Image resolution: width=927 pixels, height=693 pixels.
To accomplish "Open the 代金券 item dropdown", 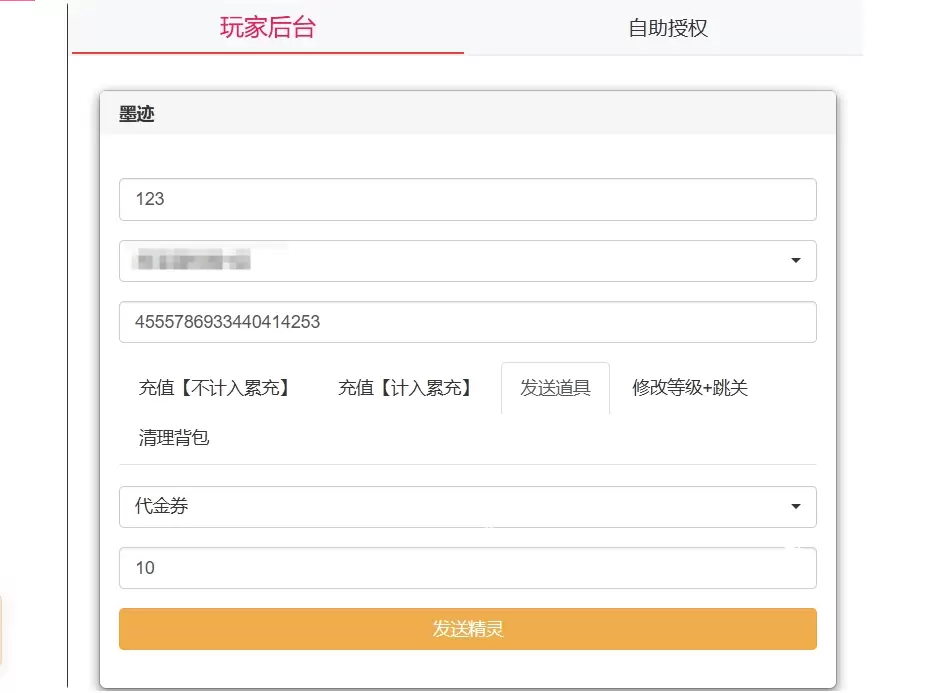I will pos(466,507).
